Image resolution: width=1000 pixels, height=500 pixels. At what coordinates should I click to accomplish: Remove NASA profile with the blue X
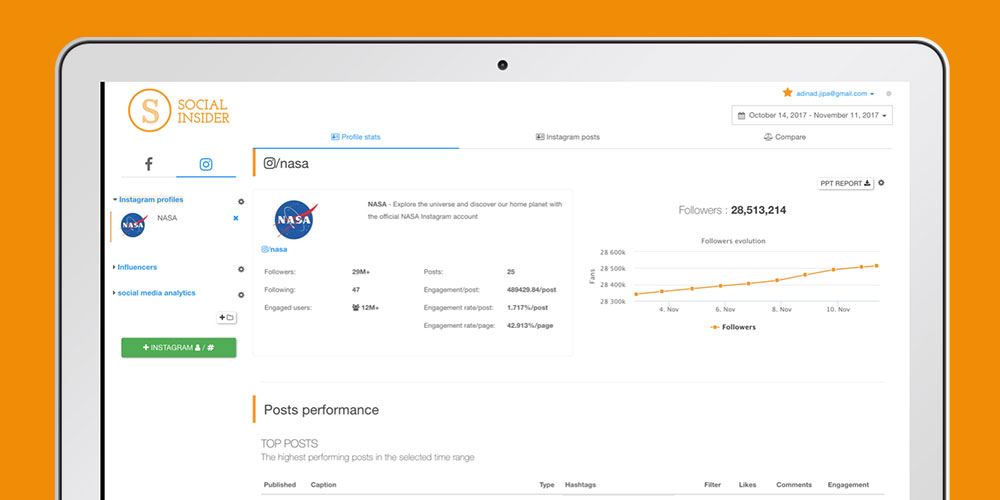pos(235,218)
